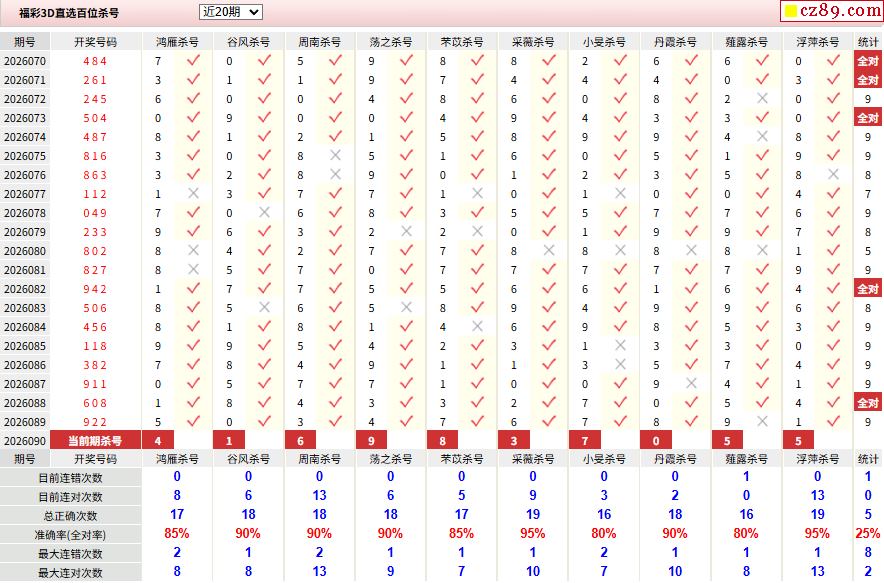This screenshot has height=583, width=884.
Task: Click the 全对 badge in row 2026070
Action: [x=868, y=61]
